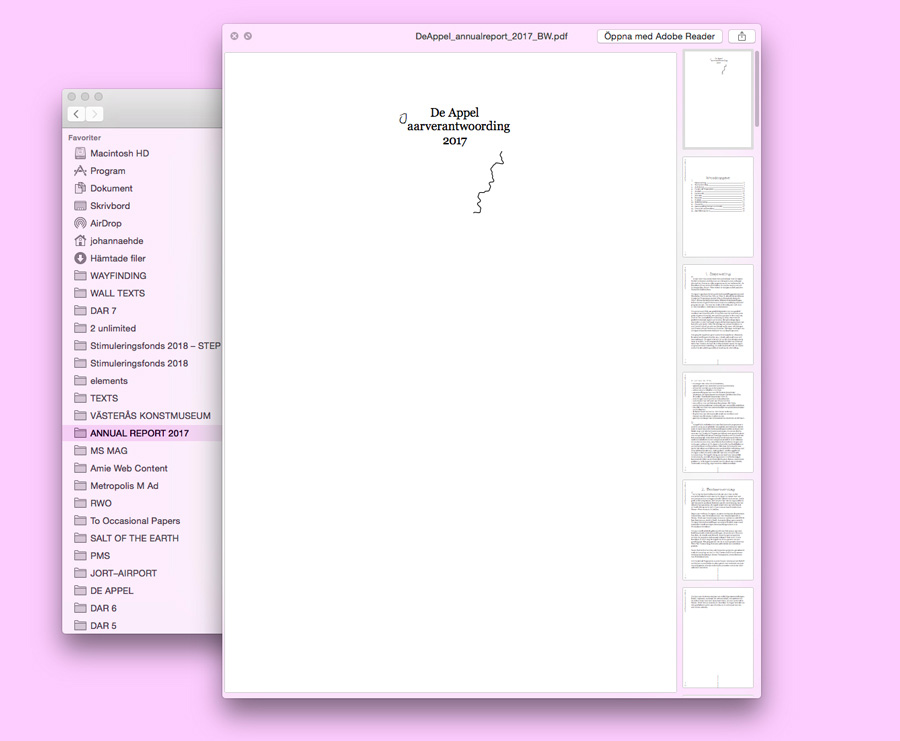Screen dimensions: 900x741
Task: Open Macintosh HD in the sidebar
Action: pos(119,153)
